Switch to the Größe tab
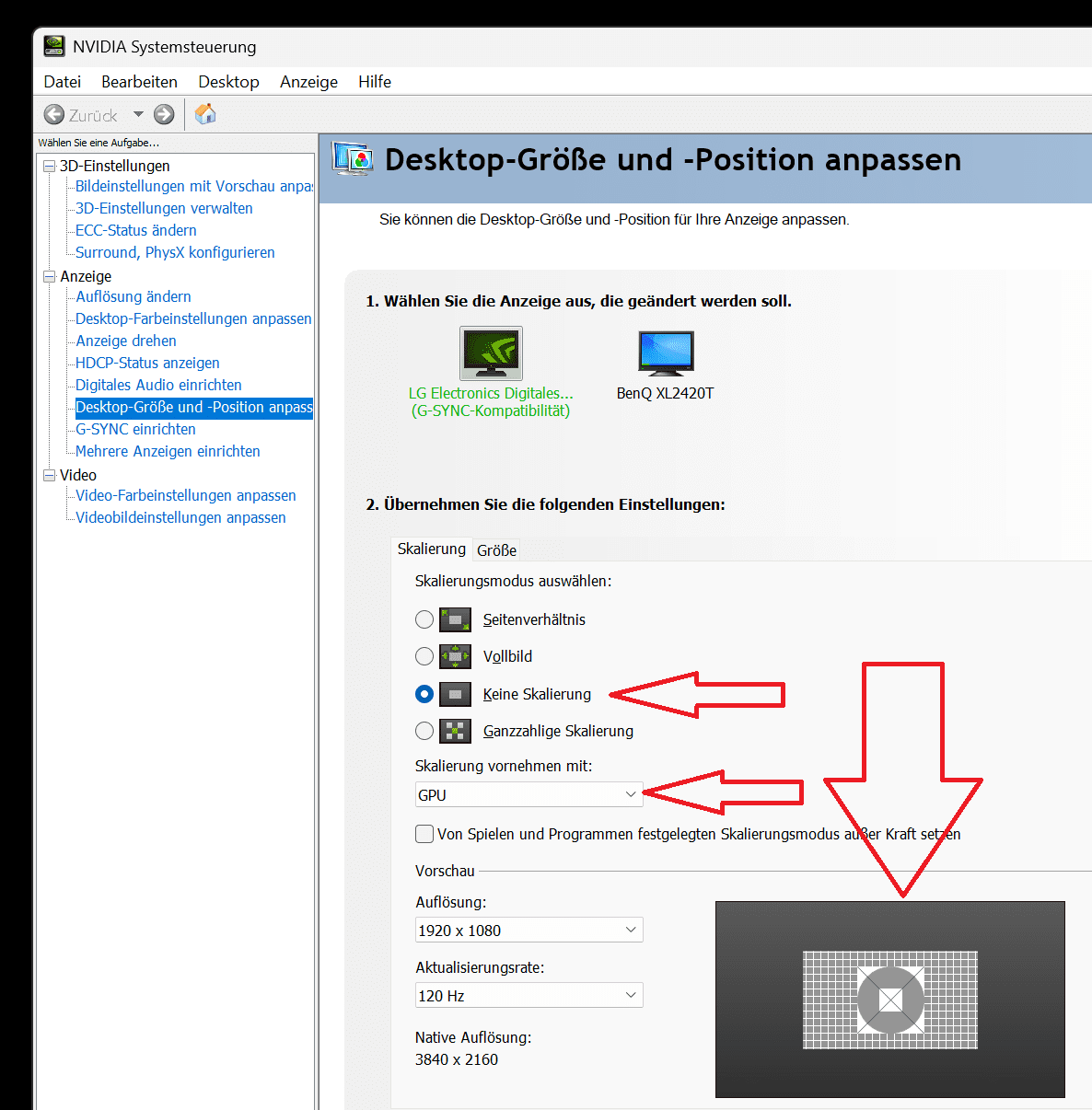Screen dimensions: 1092x1110 coord(496,550)
